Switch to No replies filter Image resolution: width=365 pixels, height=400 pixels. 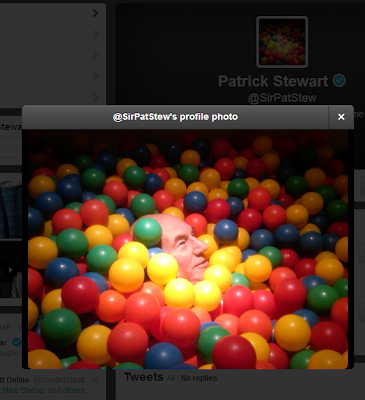click(199, 378)
